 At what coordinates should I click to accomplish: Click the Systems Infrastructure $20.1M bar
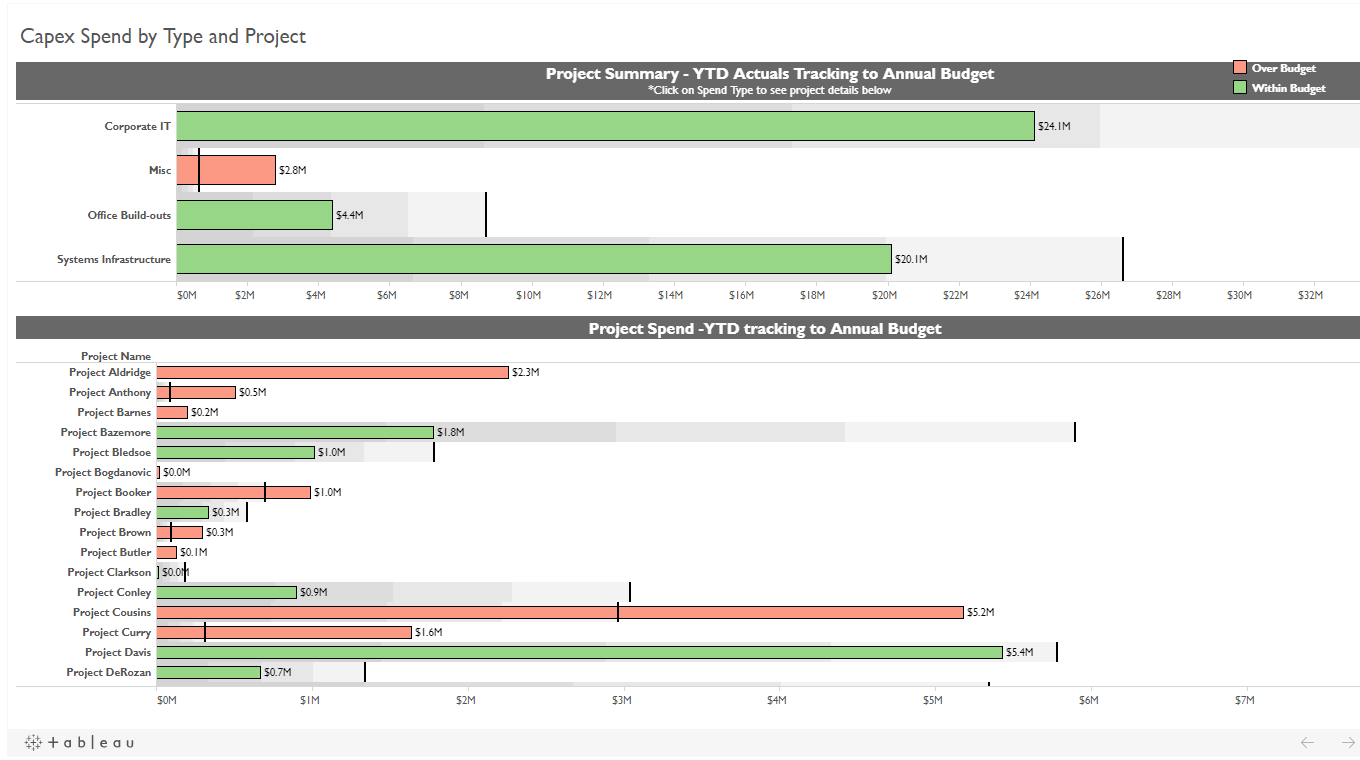coord(534,259)
